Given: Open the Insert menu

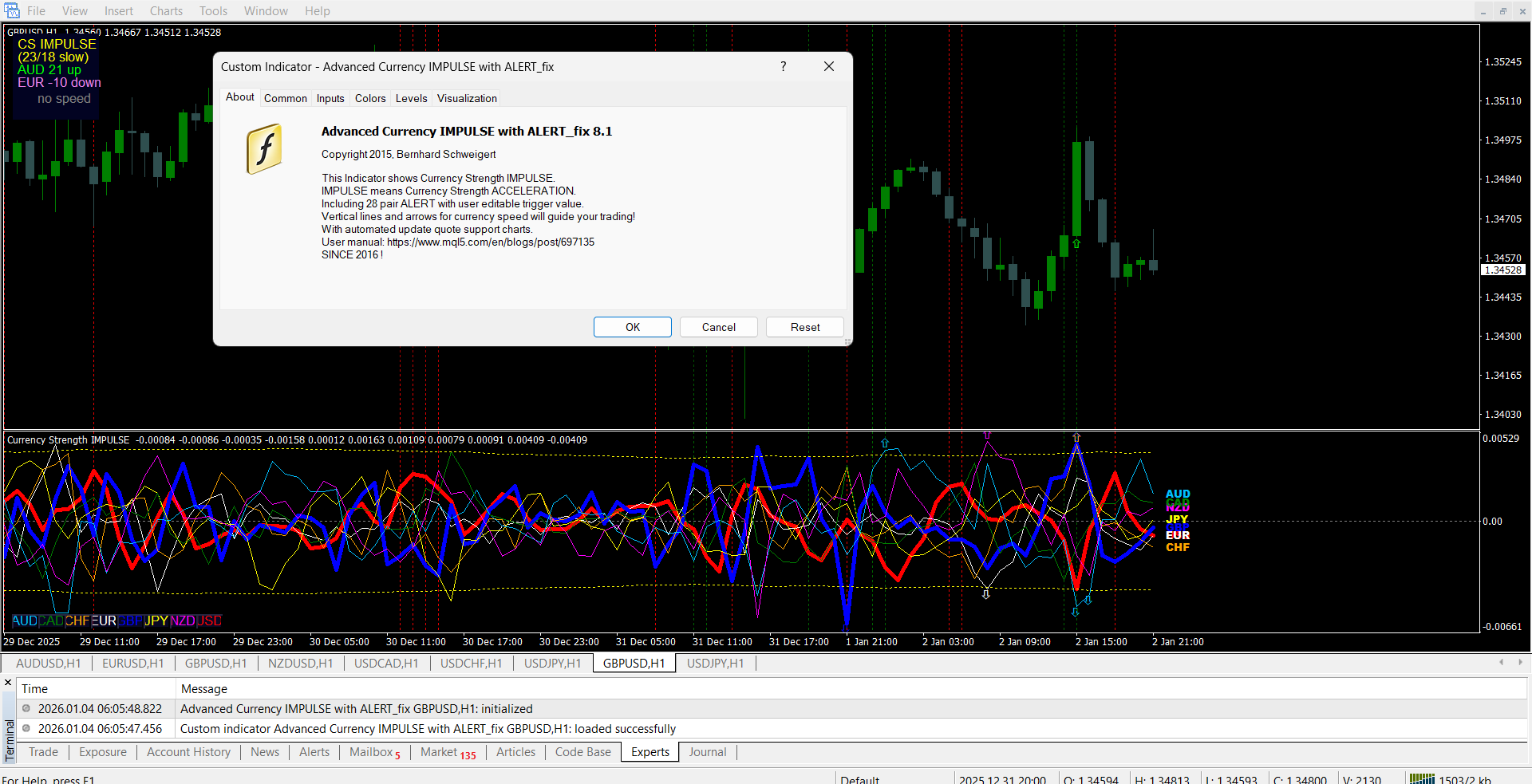Looking at the screenshot, I should click(x=119, y=10).
